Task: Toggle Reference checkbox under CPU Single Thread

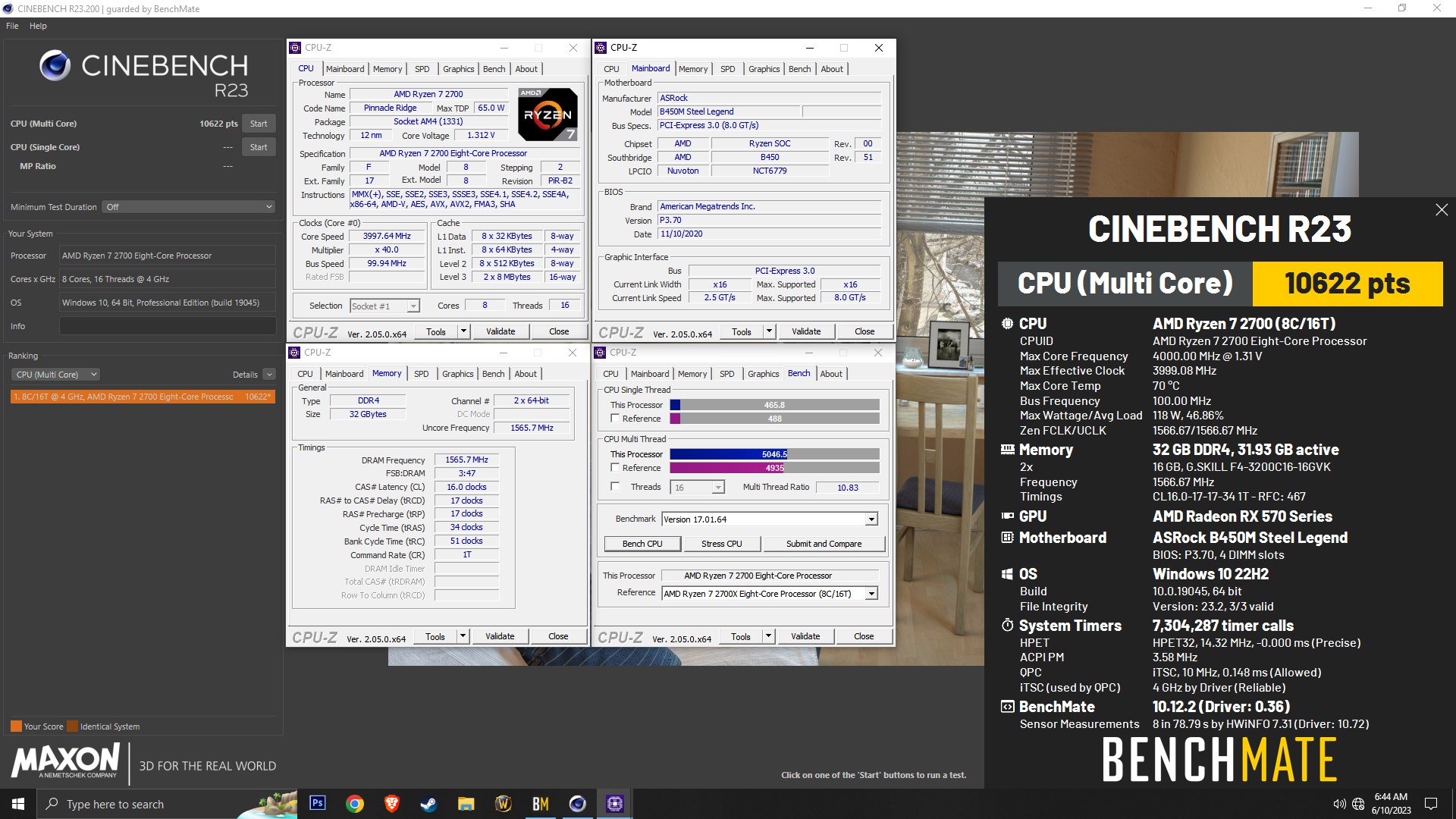Action: point(615,418)
